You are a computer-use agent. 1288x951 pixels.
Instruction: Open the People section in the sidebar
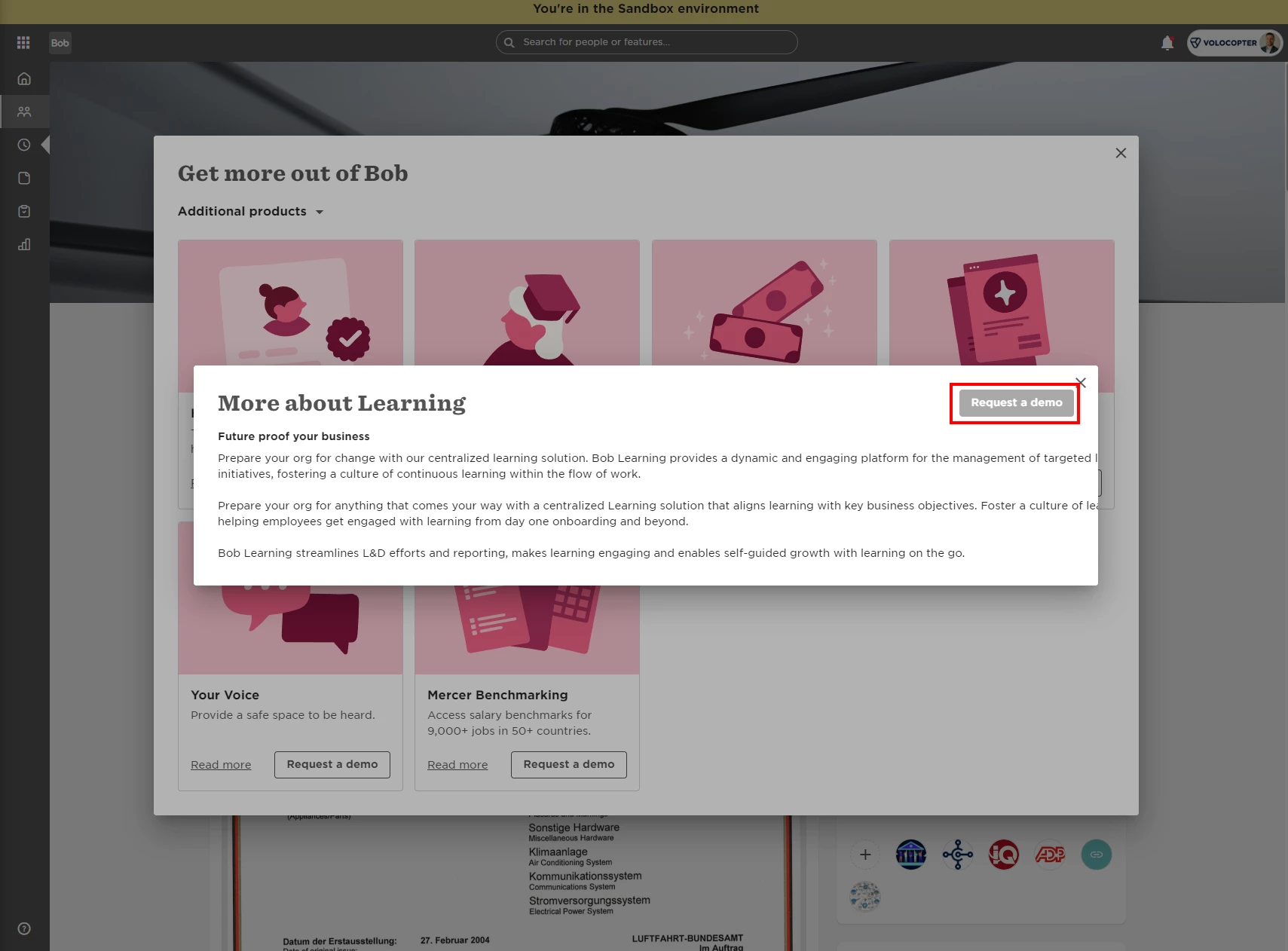[x=24, y=112]
